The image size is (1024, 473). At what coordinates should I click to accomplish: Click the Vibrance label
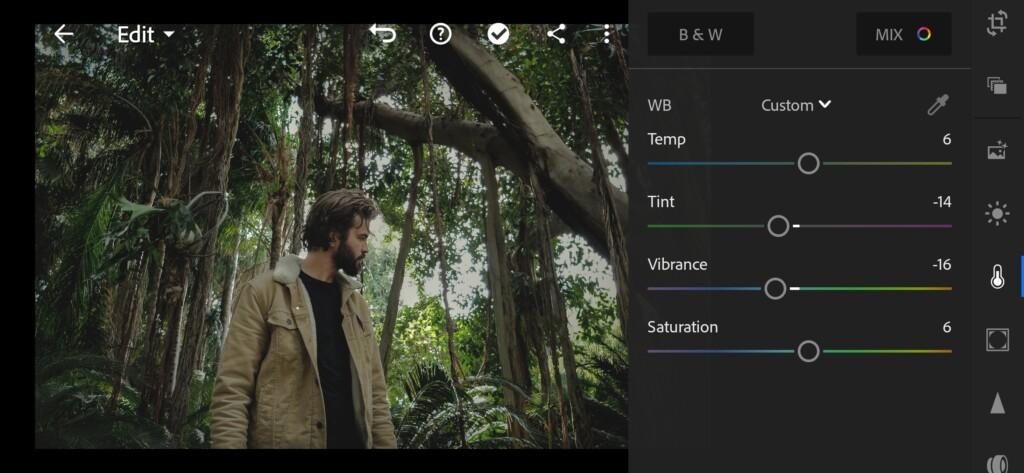(677, 265)
